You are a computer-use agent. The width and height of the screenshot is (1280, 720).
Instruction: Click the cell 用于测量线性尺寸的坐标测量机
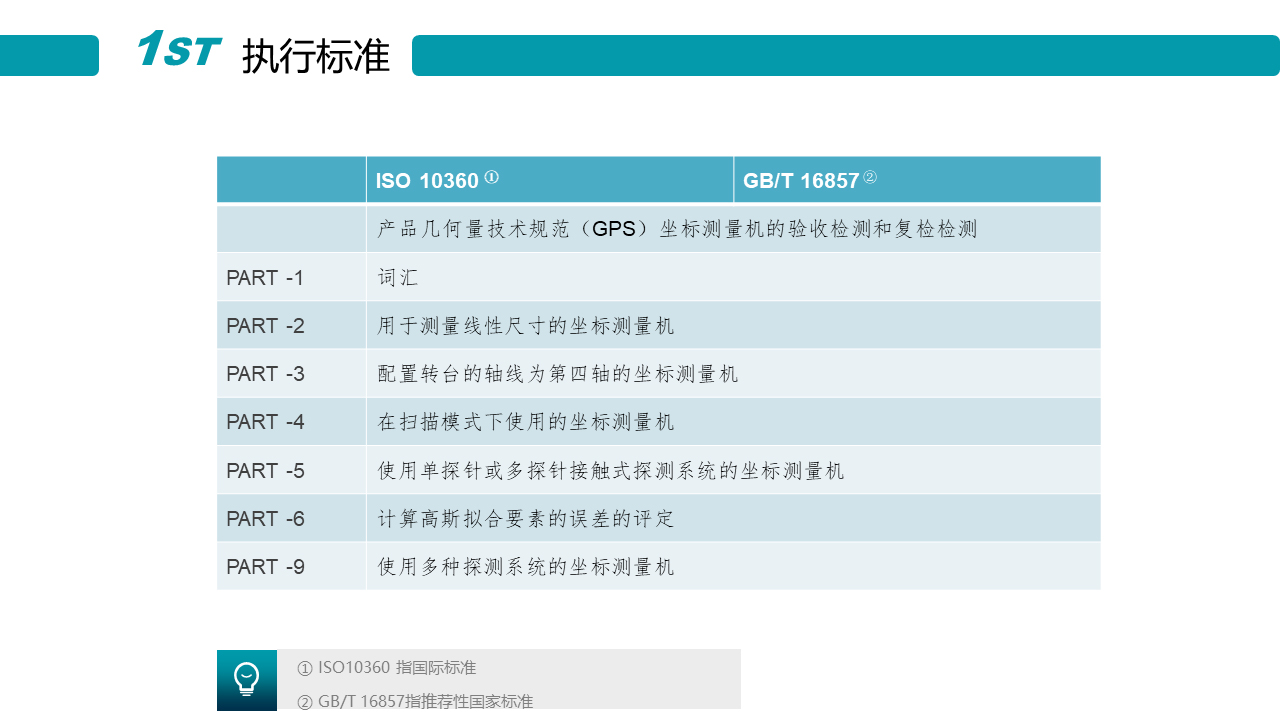point(733,325)
